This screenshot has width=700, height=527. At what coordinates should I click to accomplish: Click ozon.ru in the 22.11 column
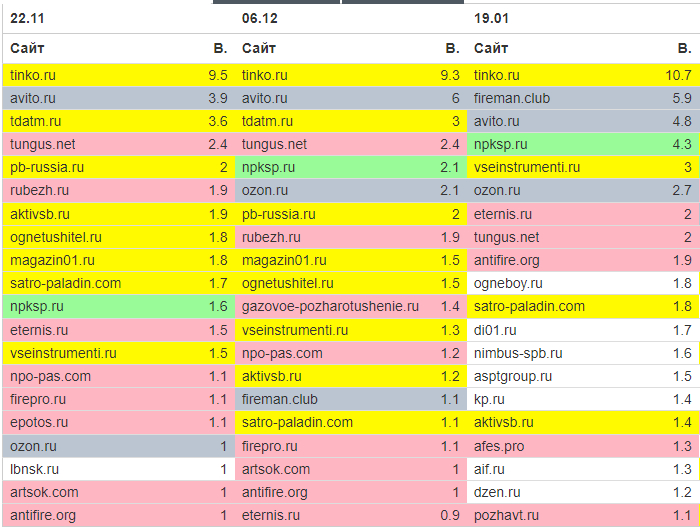(x=33, y=446)
